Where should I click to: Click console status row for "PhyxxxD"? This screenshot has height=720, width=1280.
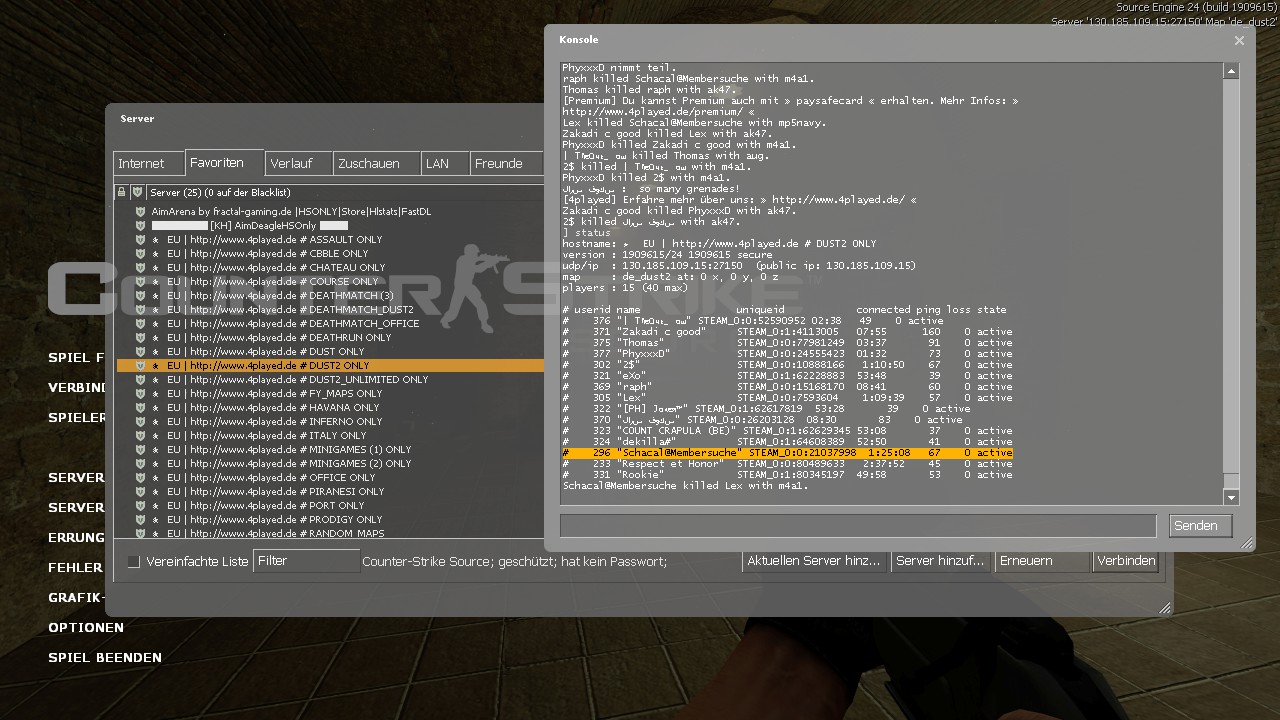787,354
